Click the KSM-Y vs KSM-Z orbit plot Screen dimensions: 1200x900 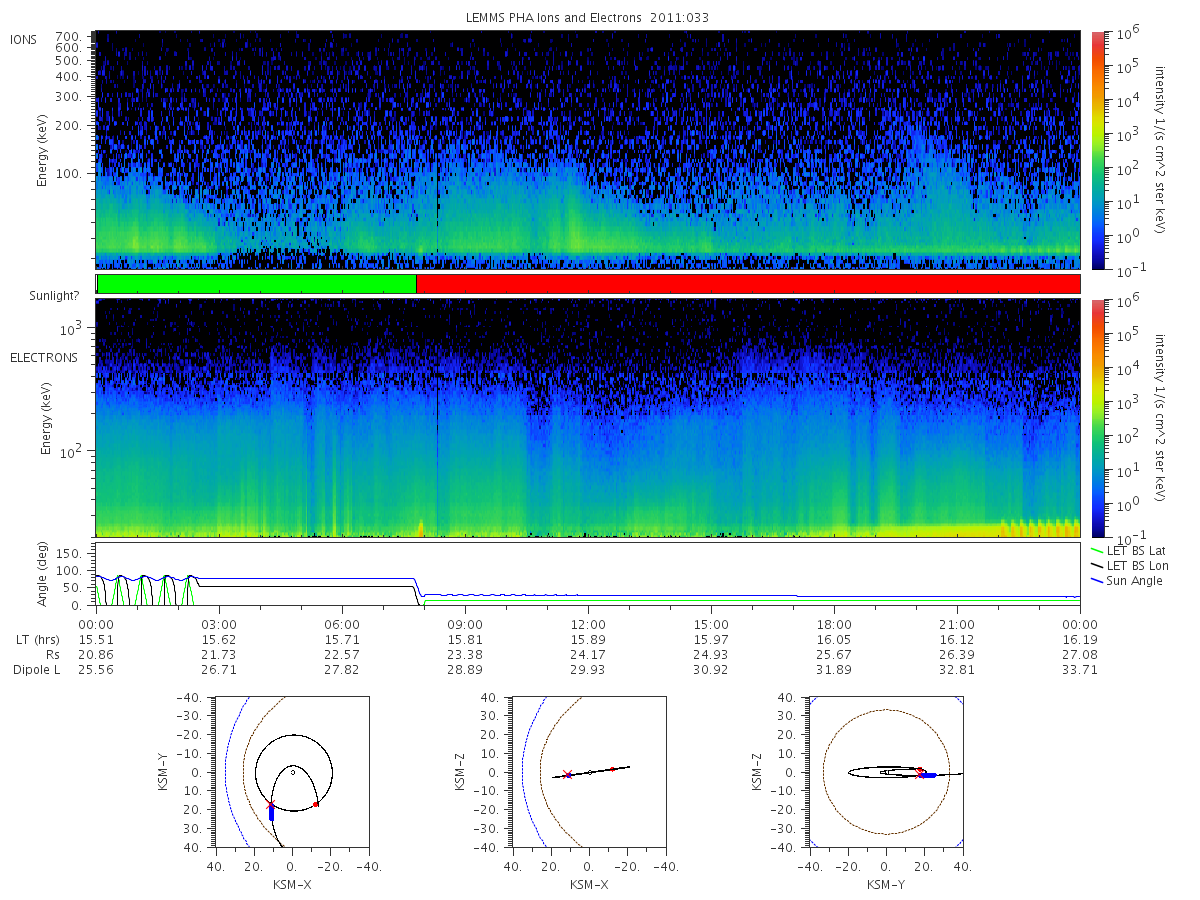coord(885,772)
